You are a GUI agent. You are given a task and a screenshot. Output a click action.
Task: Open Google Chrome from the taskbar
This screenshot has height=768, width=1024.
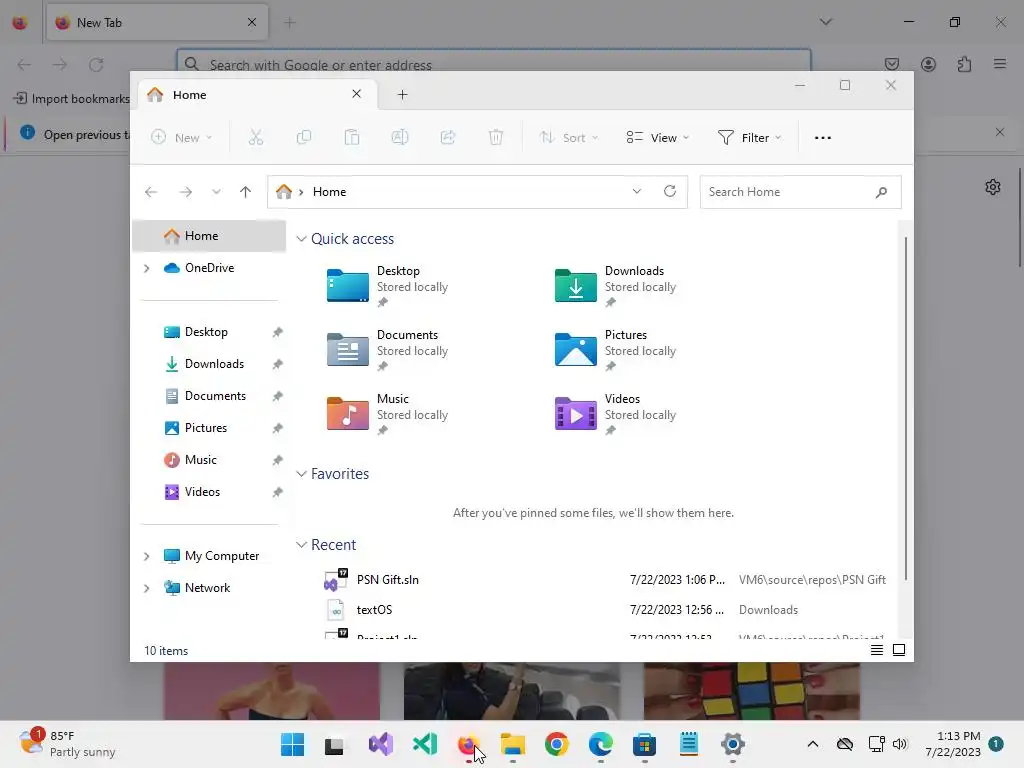pyautogui.click(x=556, y=744)
